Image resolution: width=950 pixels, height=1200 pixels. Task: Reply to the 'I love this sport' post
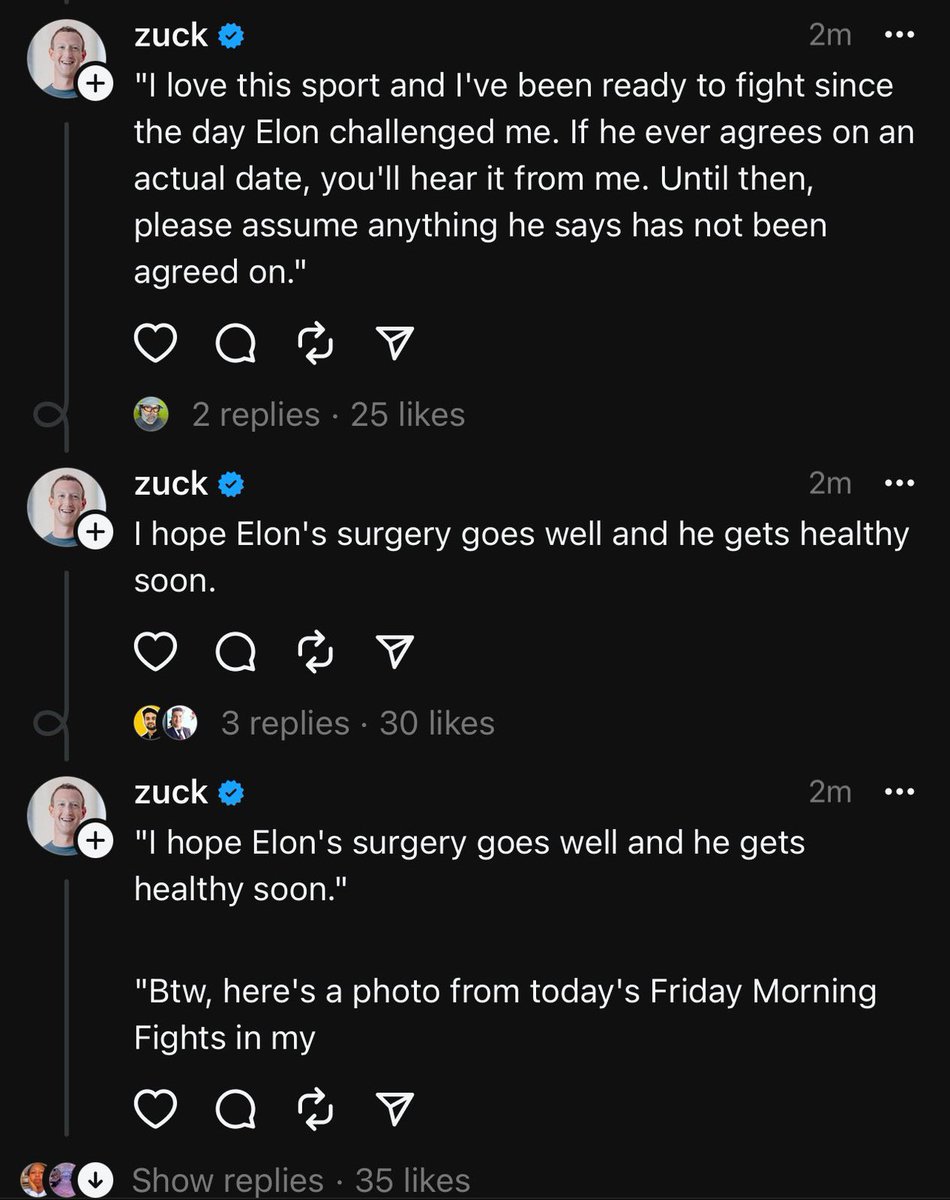point(236,344)
